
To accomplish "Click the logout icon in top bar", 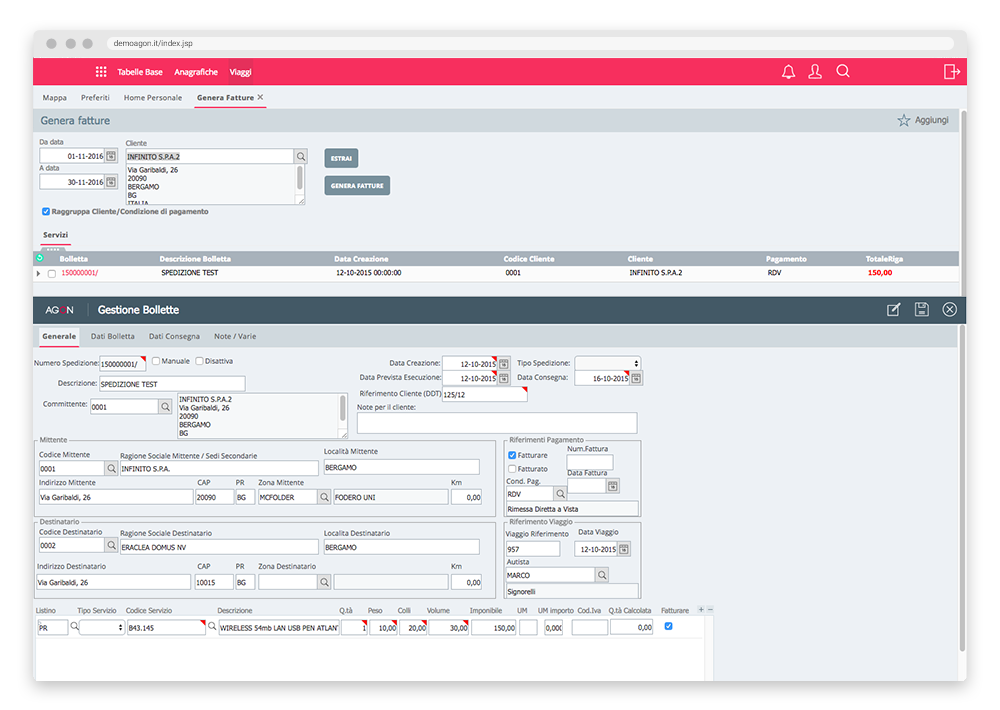I will click(x=952, y=71).
